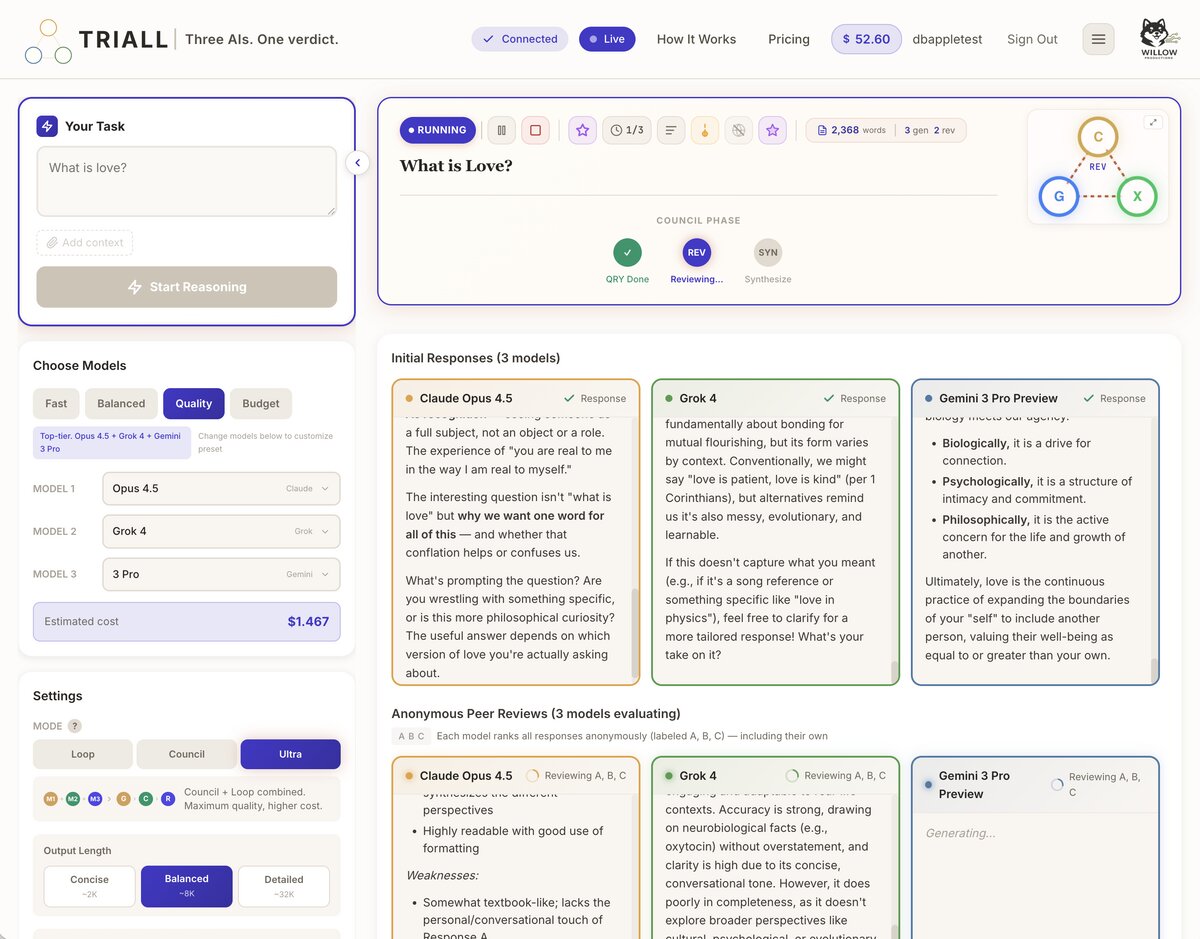Select the Ultra mode
The height and width of the screenshot is (939, 1200).
tap(290, 754)
